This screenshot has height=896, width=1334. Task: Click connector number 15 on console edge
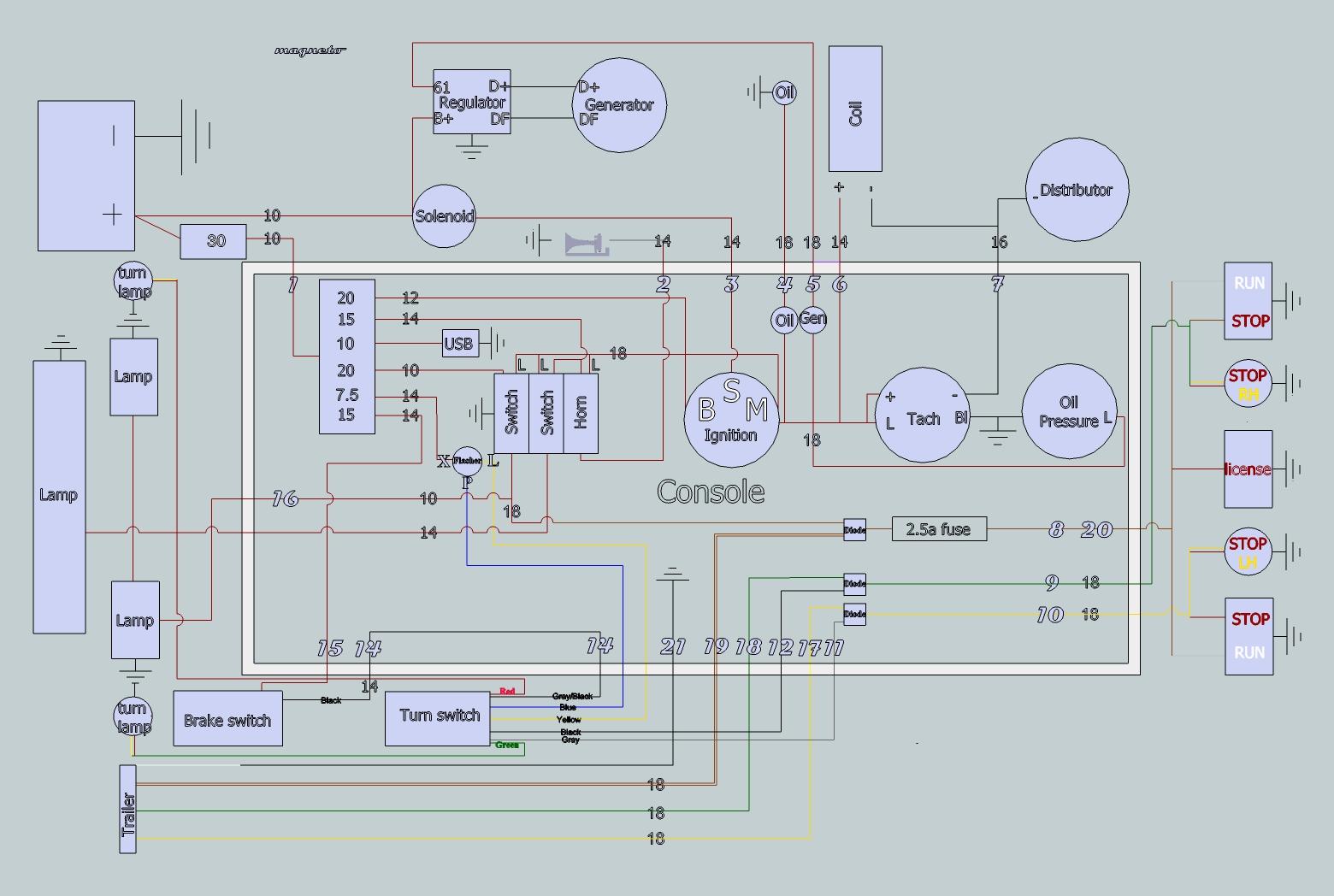(330, 649)
